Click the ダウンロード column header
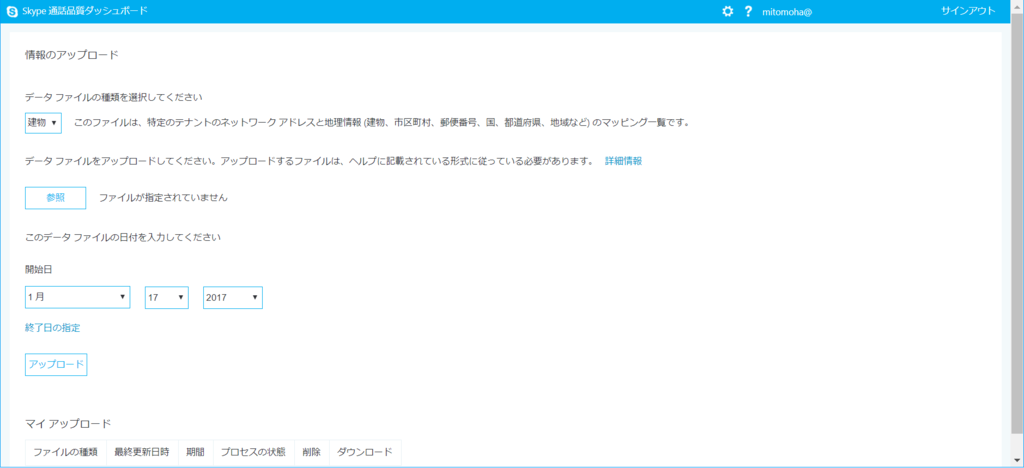 pos(365,452)
